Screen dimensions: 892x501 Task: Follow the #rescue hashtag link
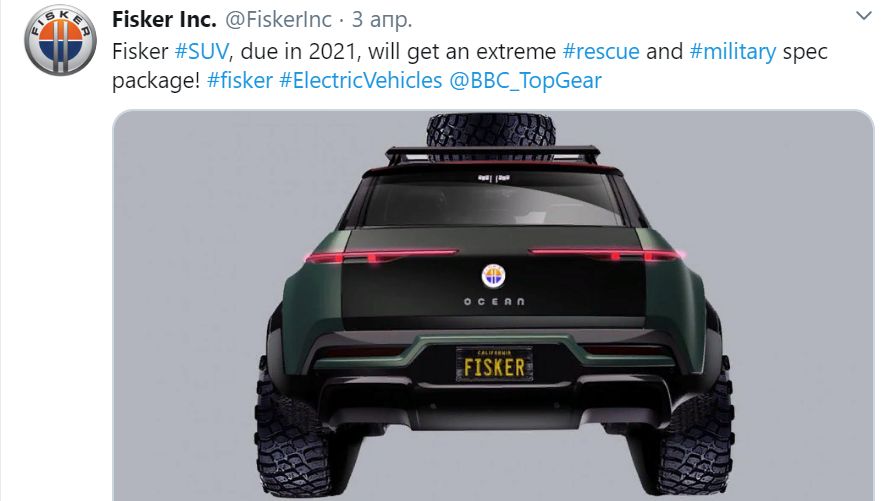[601, 51]
